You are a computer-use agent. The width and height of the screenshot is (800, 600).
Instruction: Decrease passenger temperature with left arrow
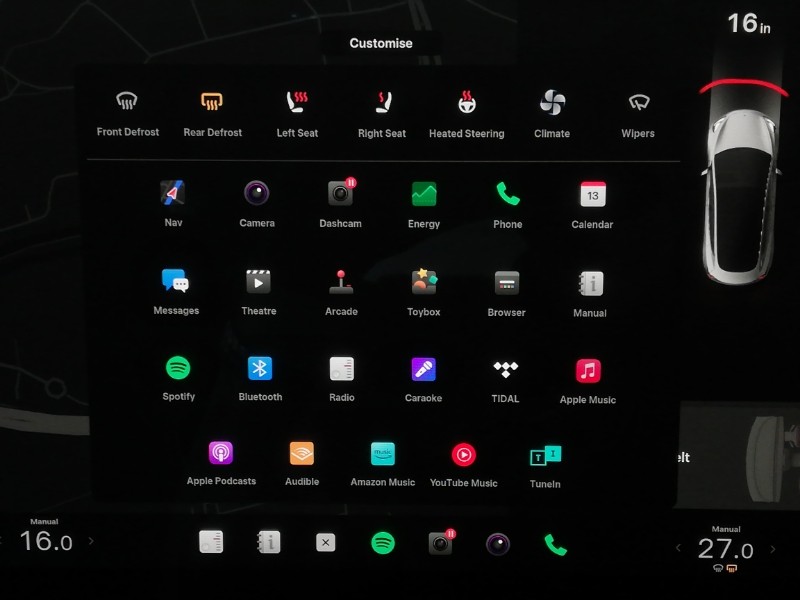679,548
